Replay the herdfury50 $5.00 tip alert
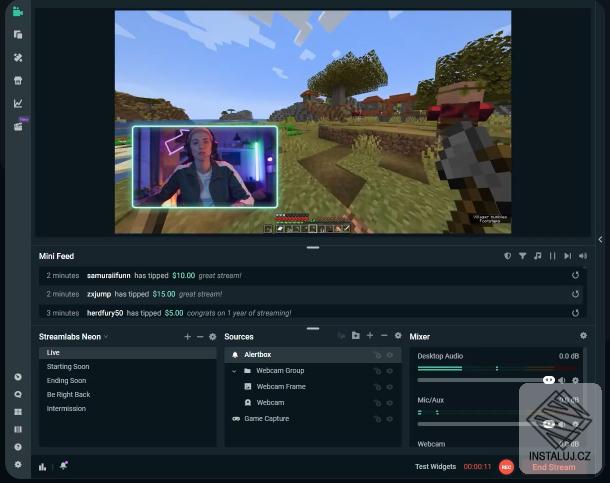The image size is (610, 483). [575, 313]
